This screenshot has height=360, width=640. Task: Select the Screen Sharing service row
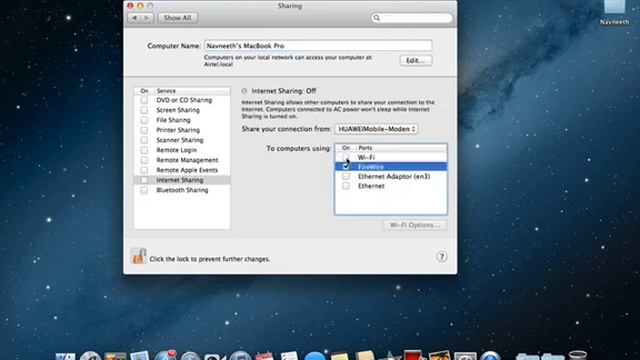[x=182, y=110]
